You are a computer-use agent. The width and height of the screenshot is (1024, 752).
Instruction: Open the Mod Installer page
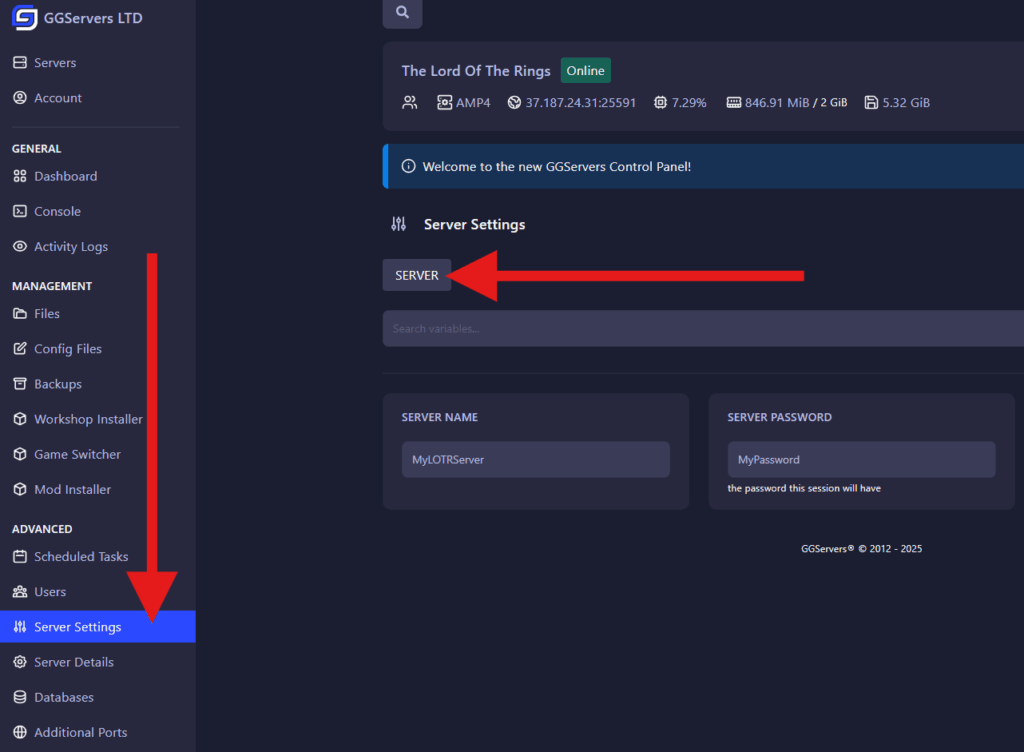coord(72,489)
